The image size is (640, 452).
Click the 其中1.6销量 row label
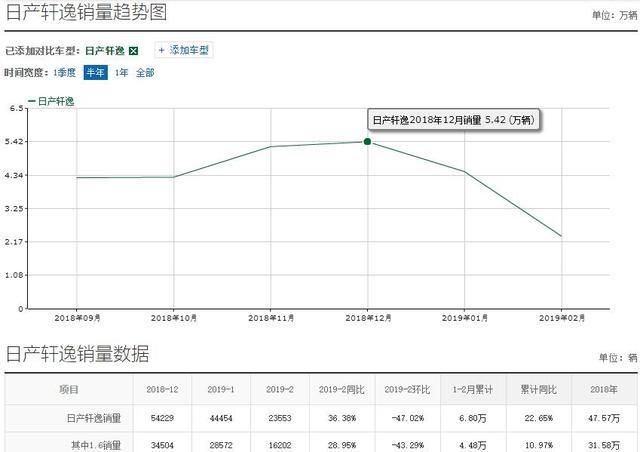tap(96, 445)
